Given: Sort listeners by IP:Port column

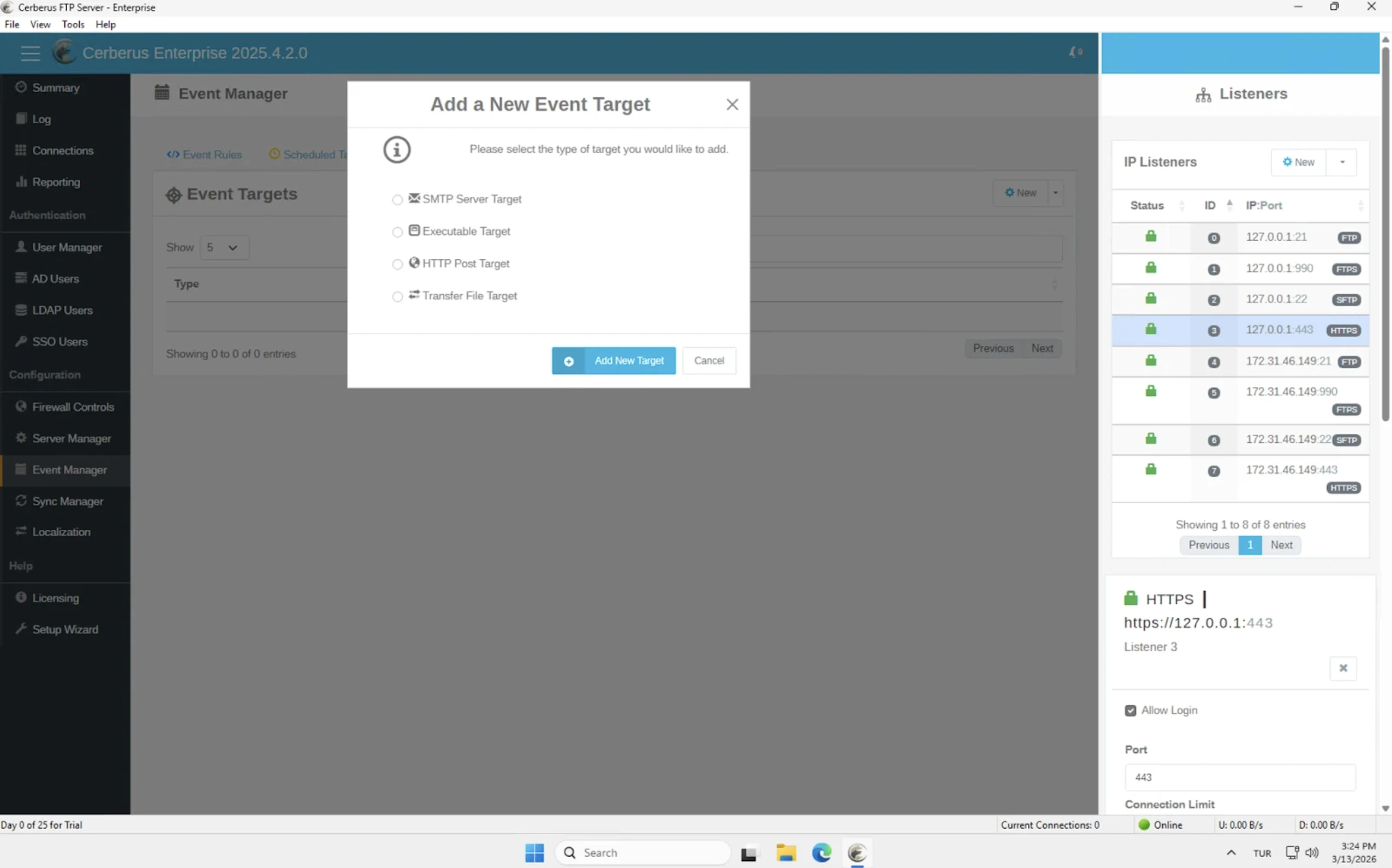Looking at the screenshot, I should click(x=1303, y=205).
